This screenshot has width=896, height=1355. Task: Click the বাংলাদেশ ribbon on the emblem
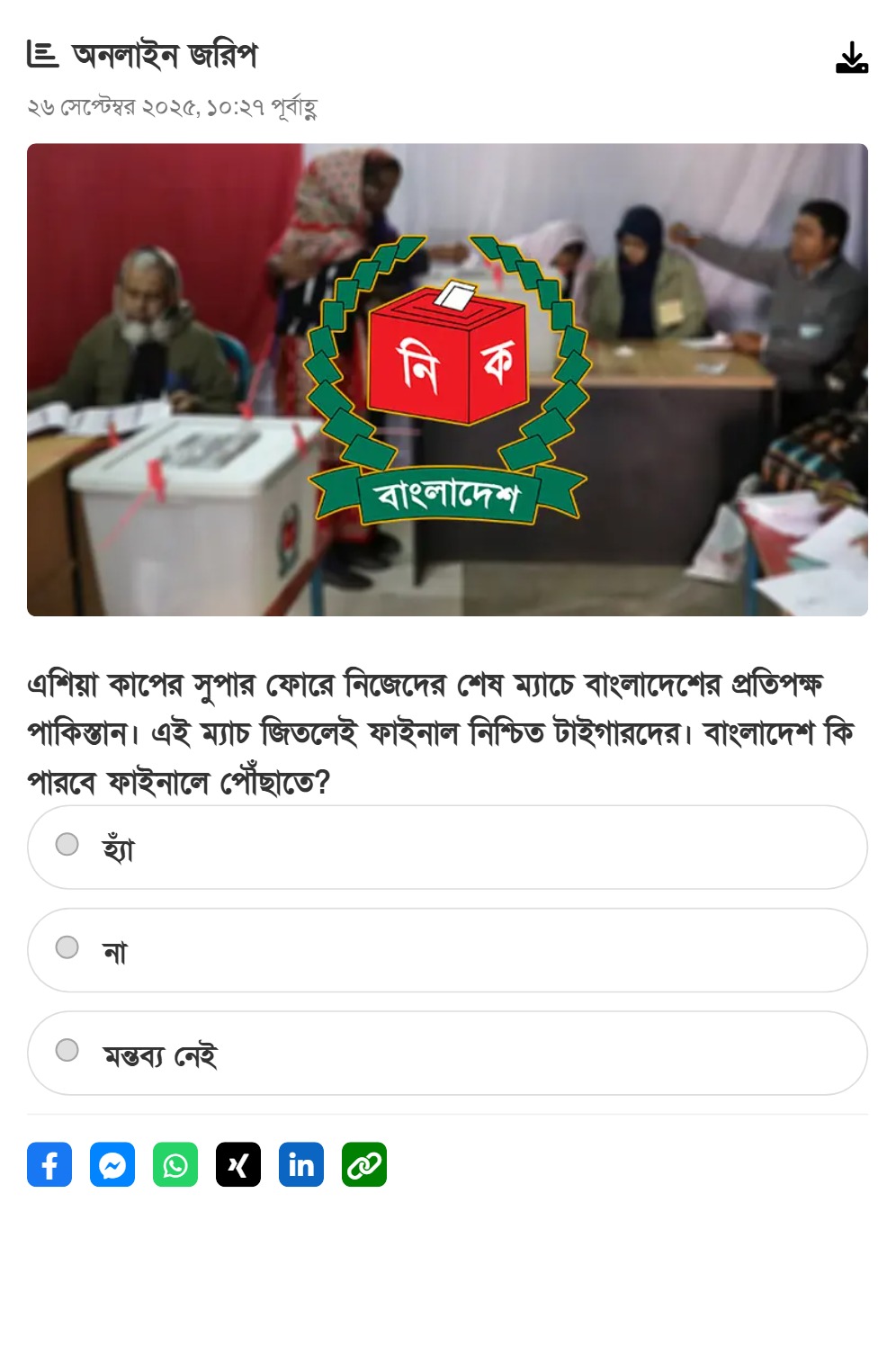pos(447,496)
